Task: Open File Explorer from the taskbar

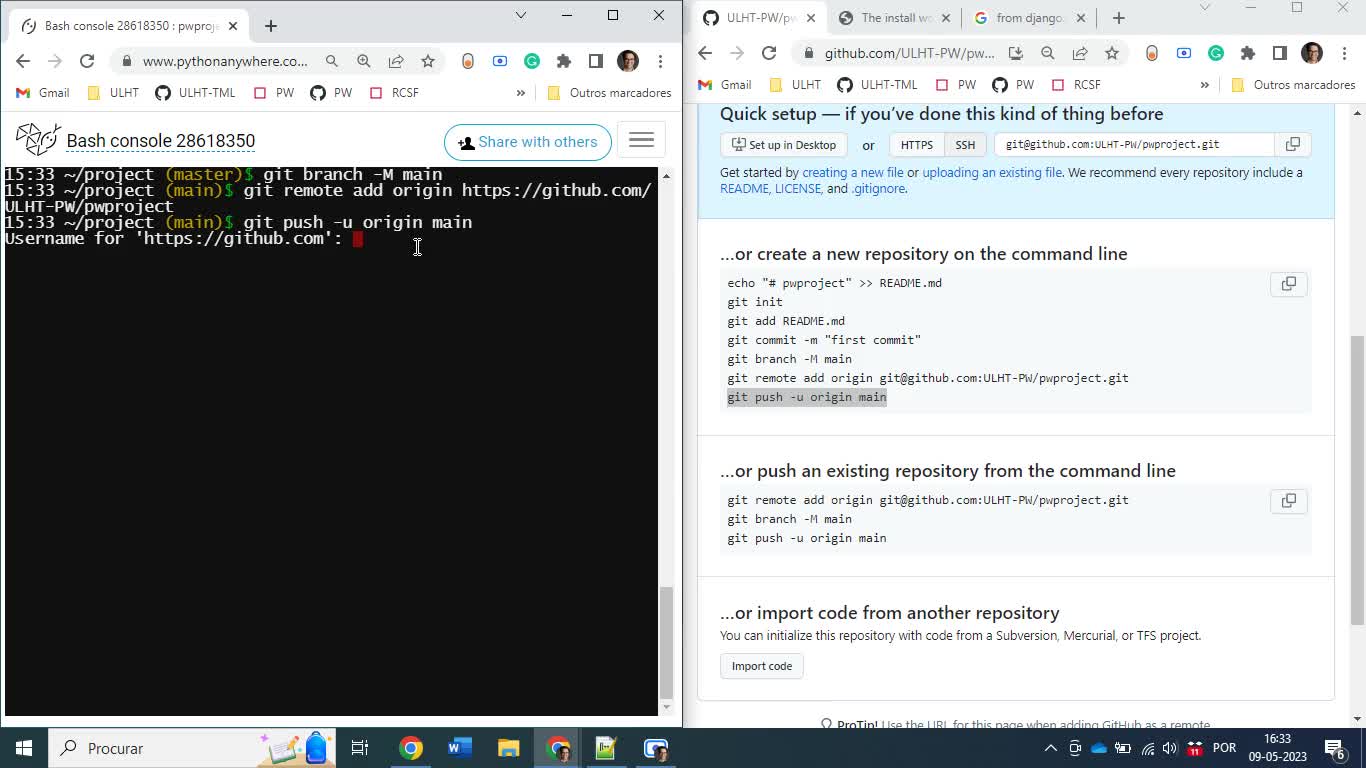Action: click(x=508, y=747)
